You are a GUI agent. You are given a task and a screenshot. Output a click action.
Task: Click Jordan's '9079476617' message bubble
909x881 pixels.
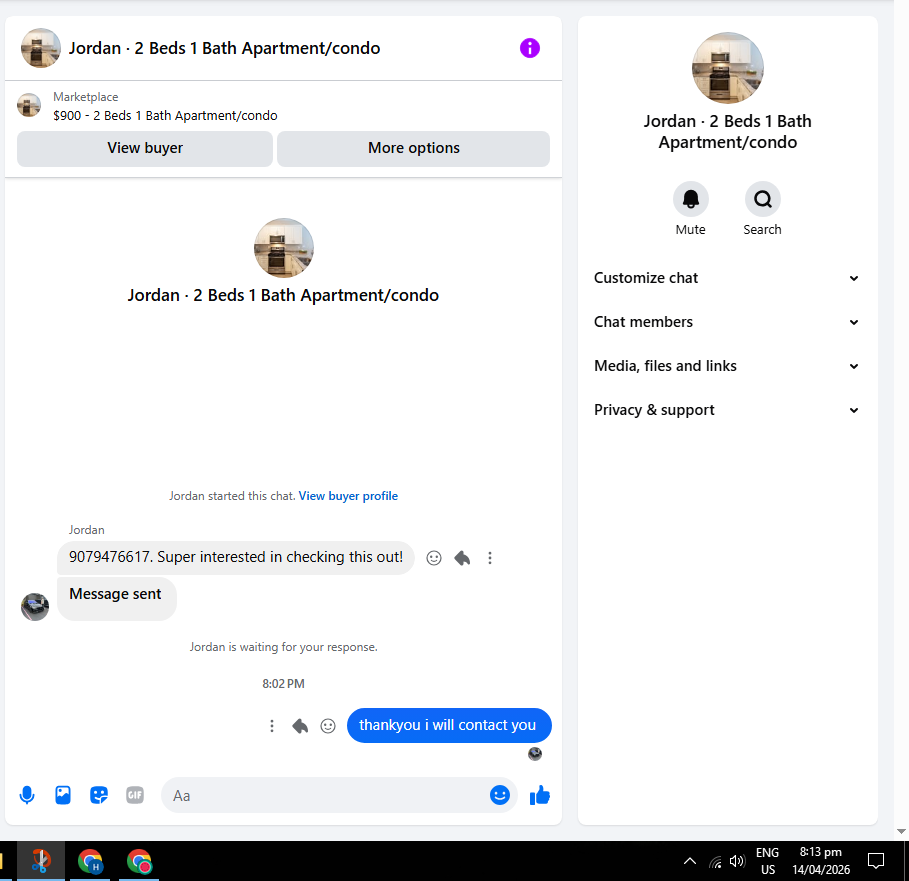click(x=236, y=558)
